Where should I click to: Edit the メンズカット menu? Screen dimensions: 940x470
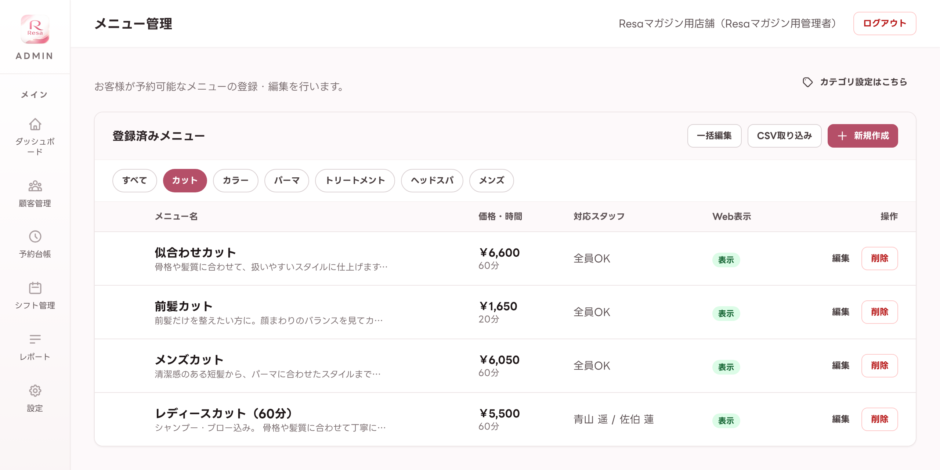pyautogui.click(x=840, y=366)
